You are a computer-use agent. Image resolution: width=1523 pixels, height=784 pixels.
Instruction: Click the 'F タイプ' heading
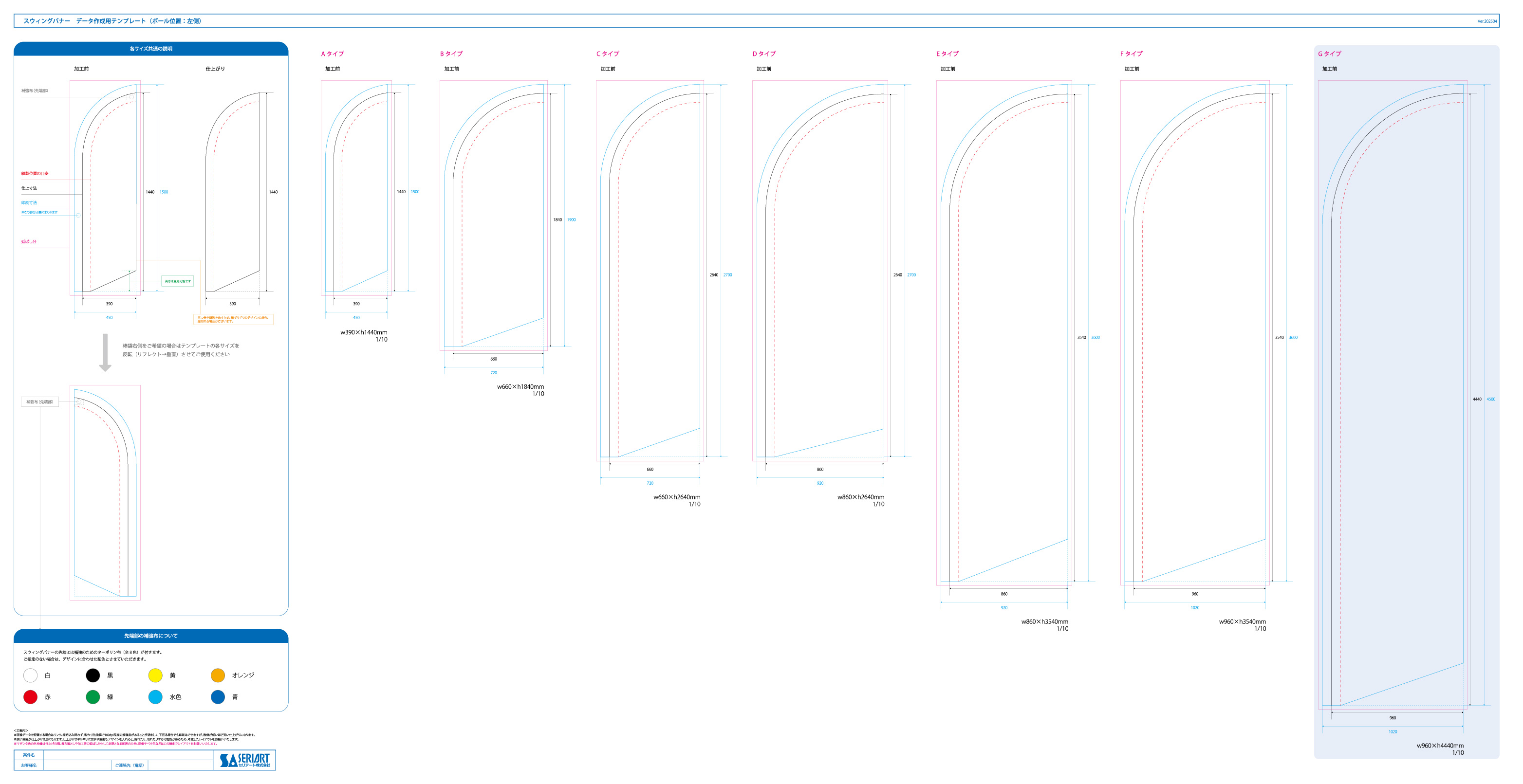(x=1131, y=54)
